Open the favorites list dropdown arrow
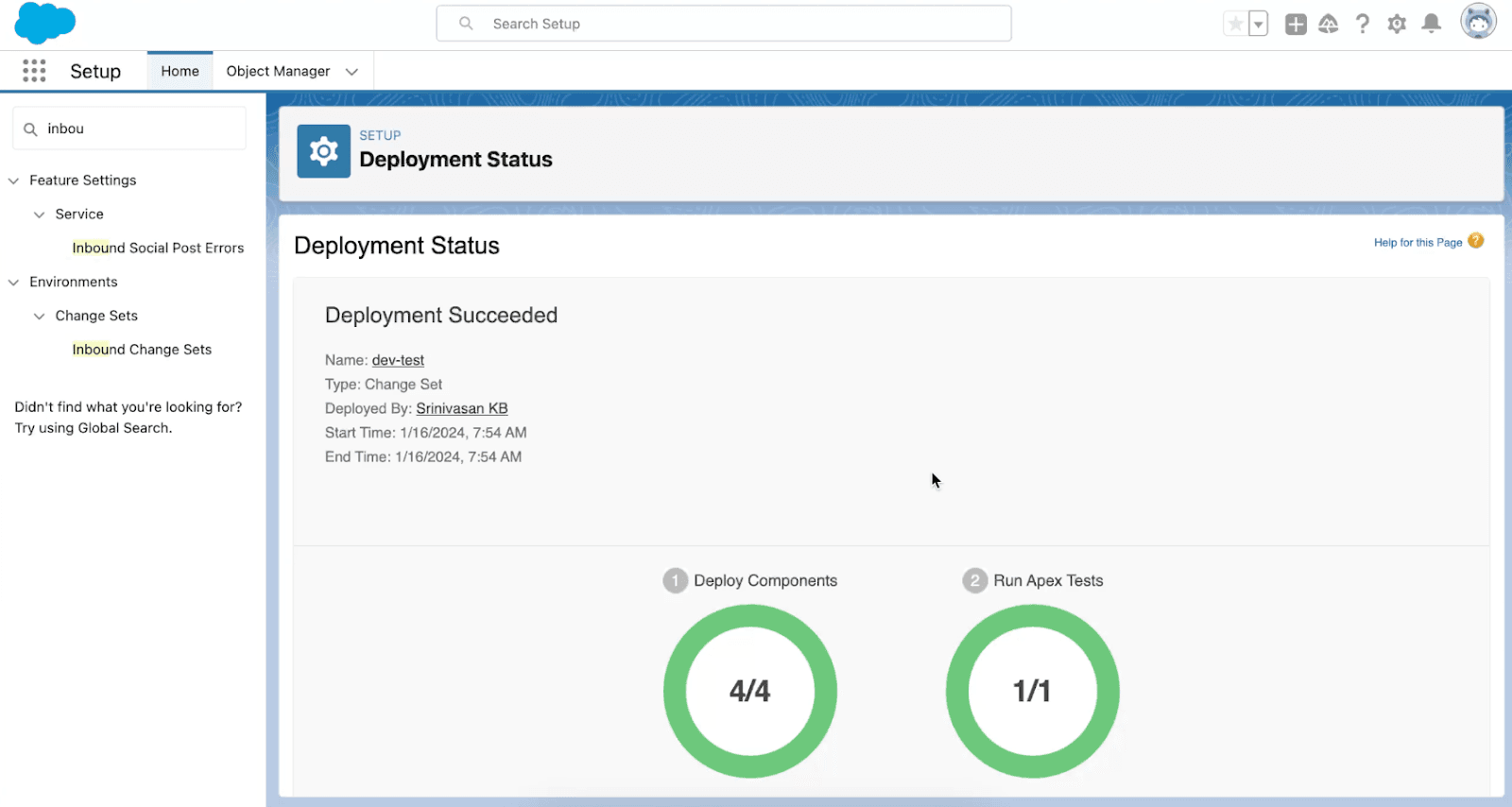This screenshot has width=1512, height=807. tap(1259, 25)
